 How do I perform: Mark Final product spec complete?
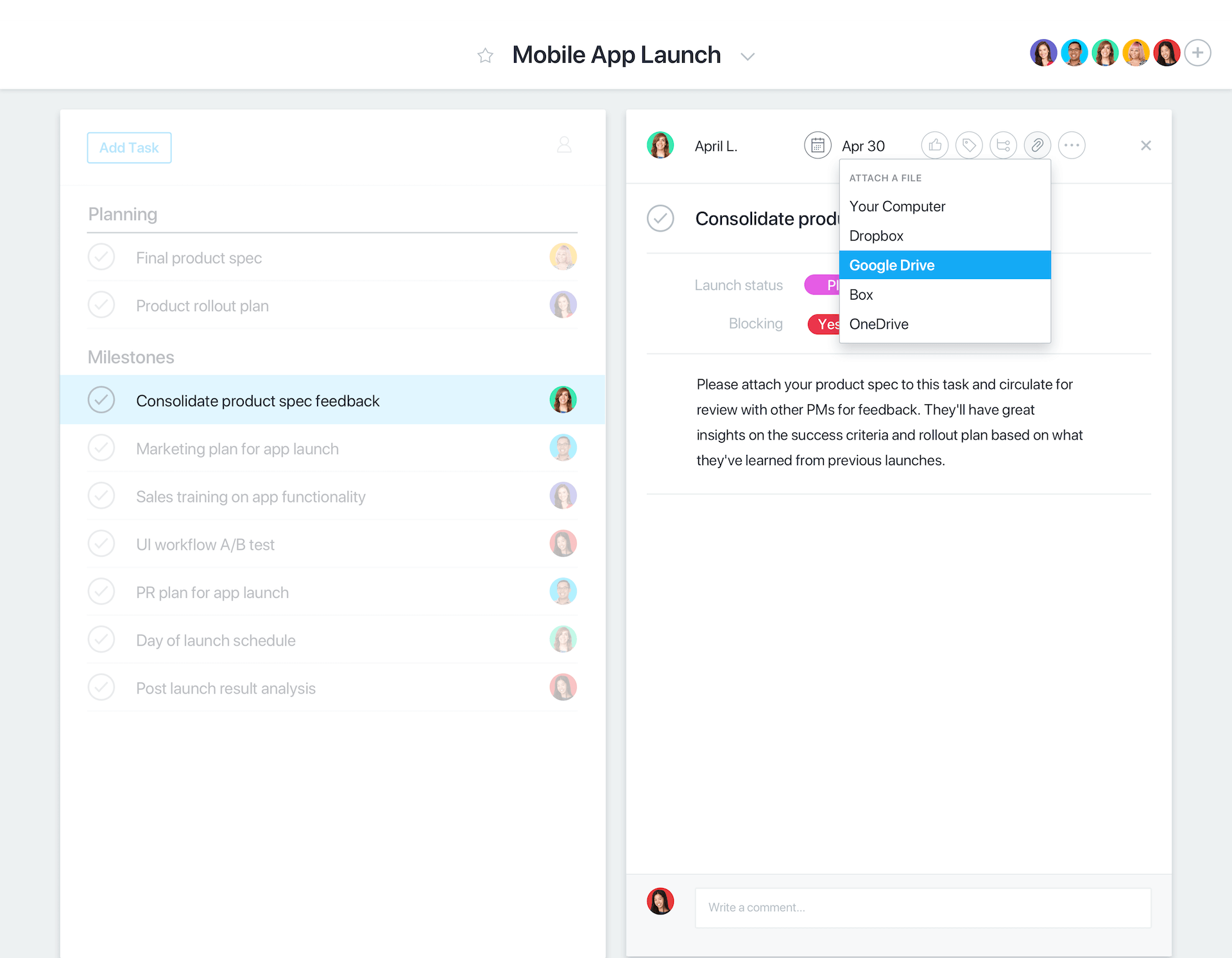(x=101, y=257)
